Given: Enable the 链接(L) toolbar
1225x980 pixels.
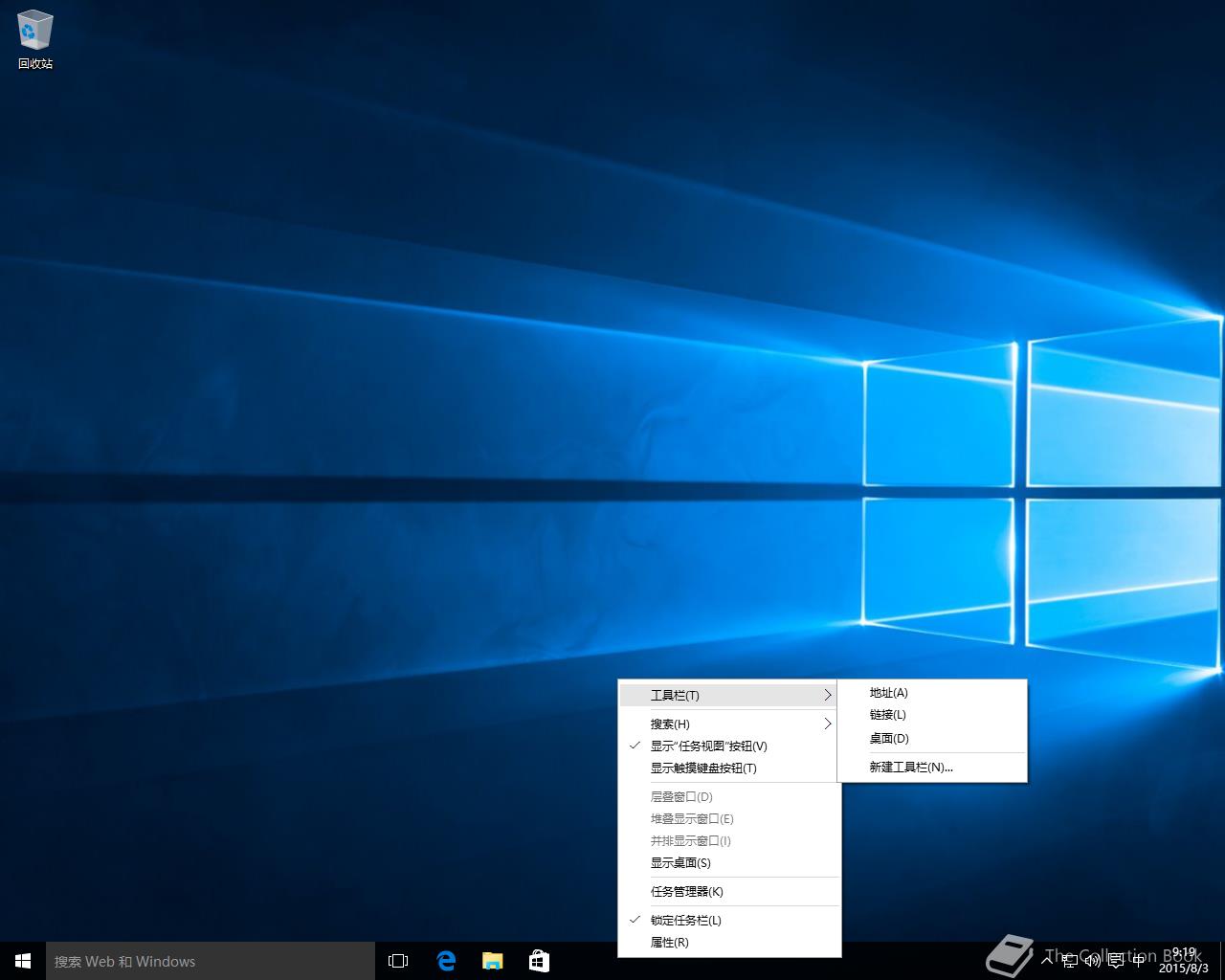Looking at the screenshot, I should [932, 715].
